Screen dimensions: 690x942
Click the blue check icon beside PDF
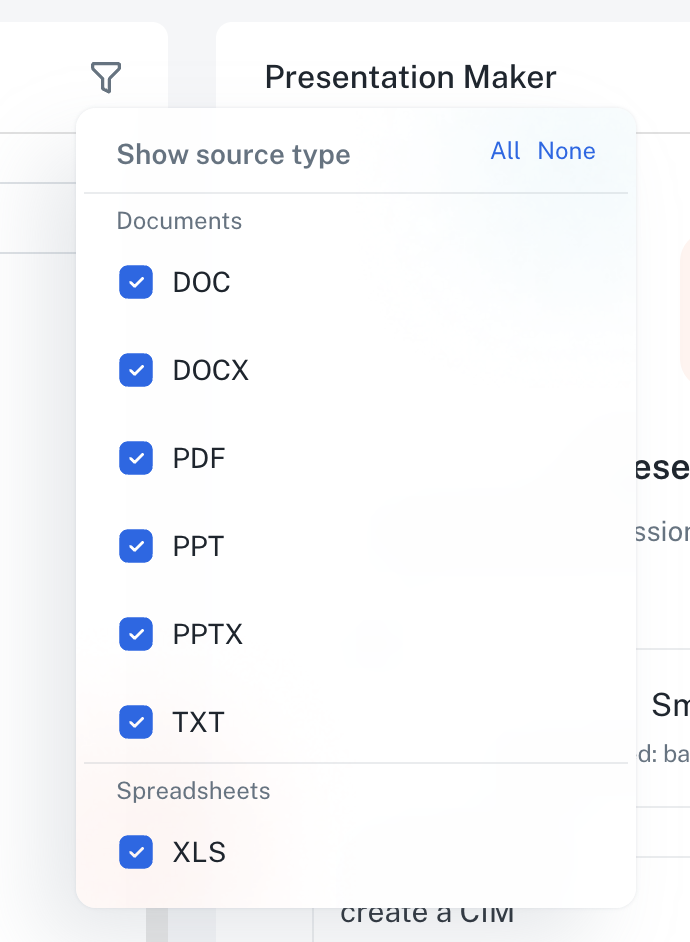click(136, 458)
